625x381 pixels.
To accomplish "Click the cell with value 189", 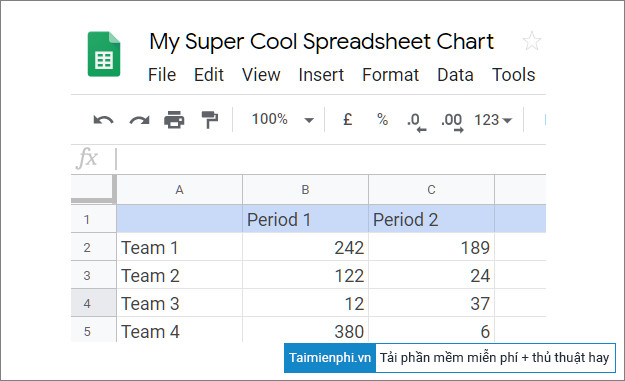I will (x=431, y=247).
